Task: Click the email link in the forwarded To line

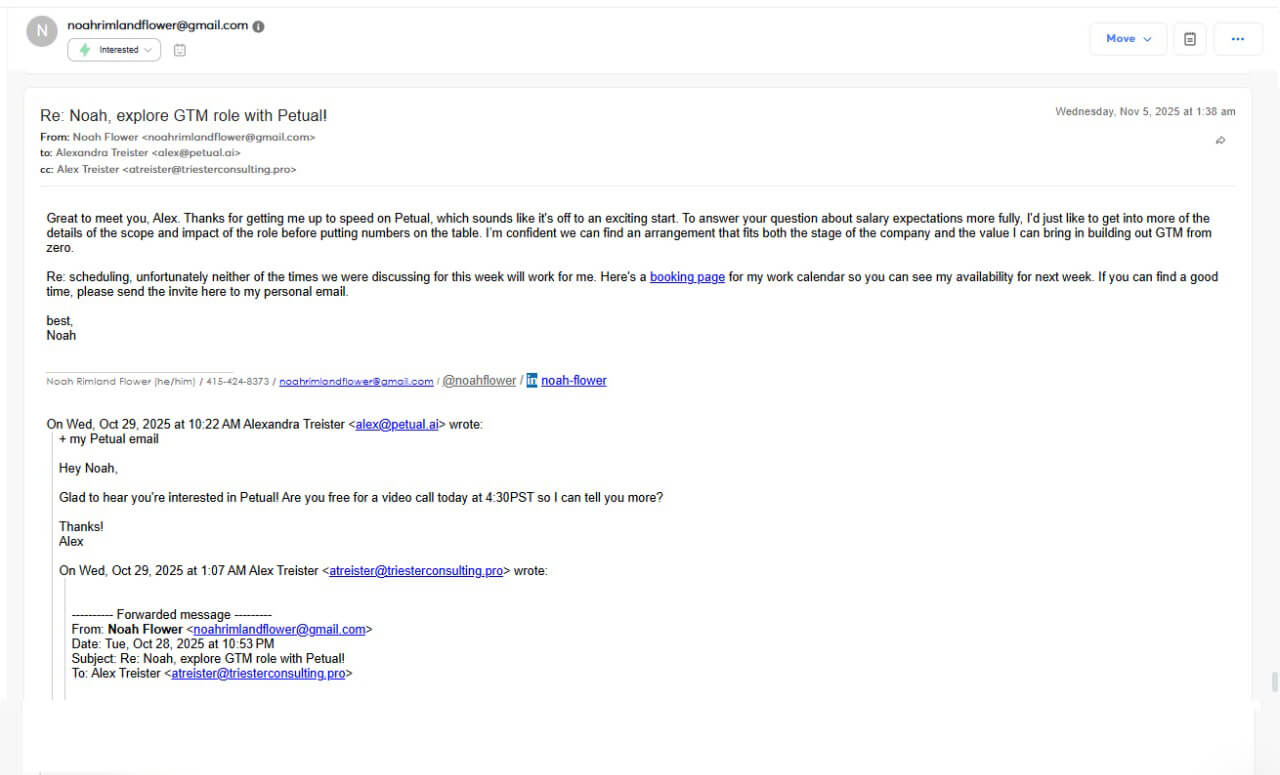Action: 258,673
